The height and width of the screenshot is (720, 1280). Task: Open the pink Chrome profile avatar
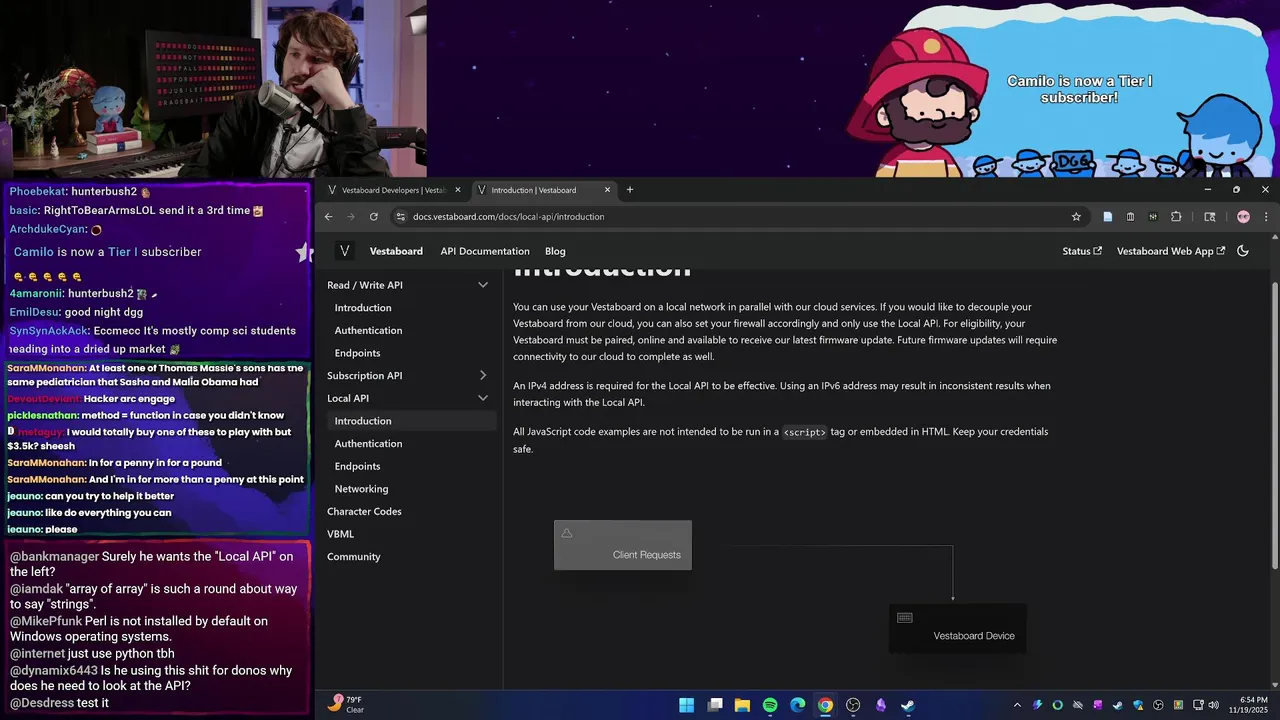[x=1243, y=216]
